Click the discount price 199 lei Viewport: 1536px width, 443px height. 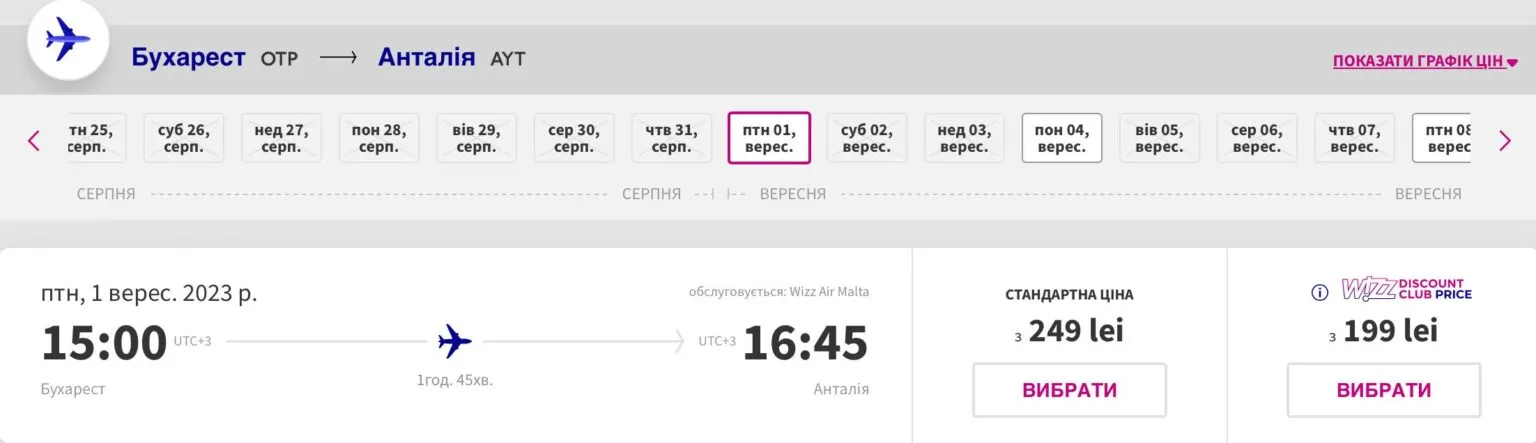tap(1383, 331)
